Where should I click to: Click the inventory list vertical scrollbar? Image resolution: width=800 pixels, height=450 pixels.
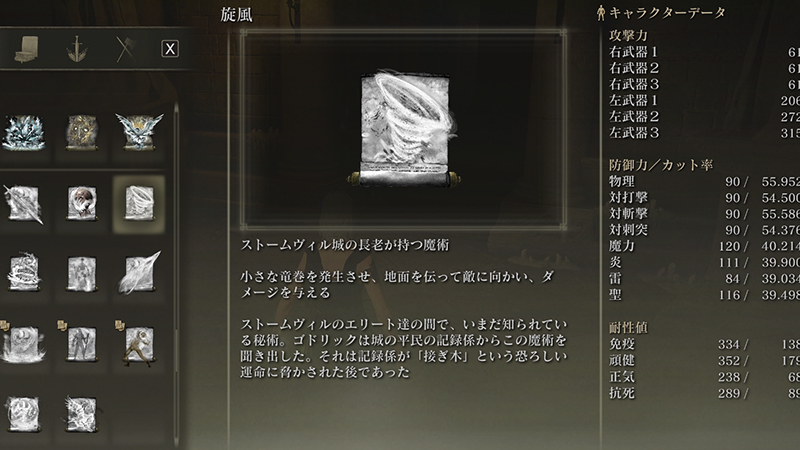177,276
